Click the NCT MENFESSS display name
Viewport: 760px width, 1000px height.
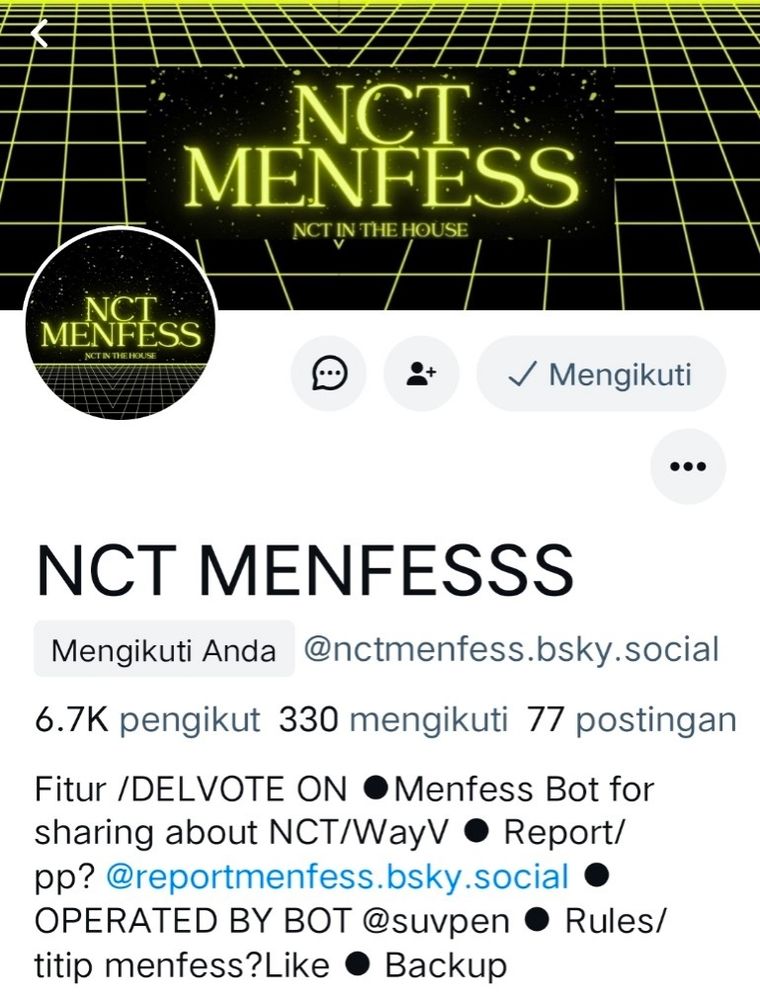(x=305, y=570)
